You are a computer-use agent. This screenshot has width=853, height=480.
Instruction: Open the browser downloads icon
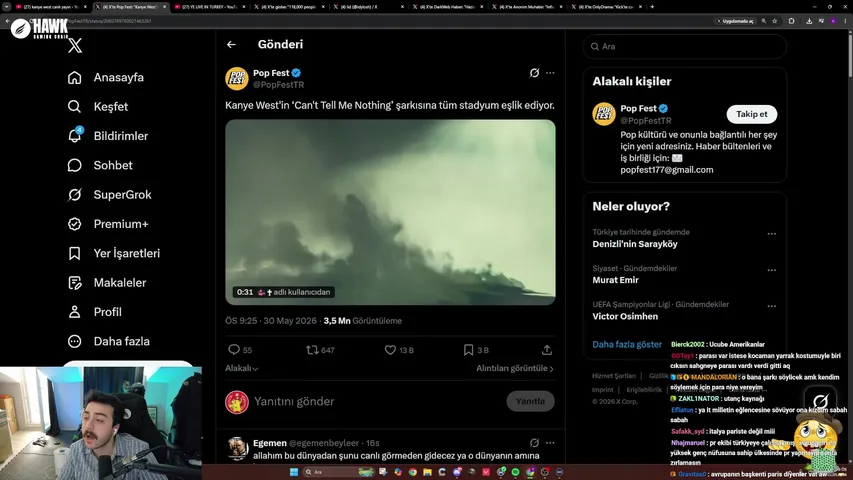(809, 21)
